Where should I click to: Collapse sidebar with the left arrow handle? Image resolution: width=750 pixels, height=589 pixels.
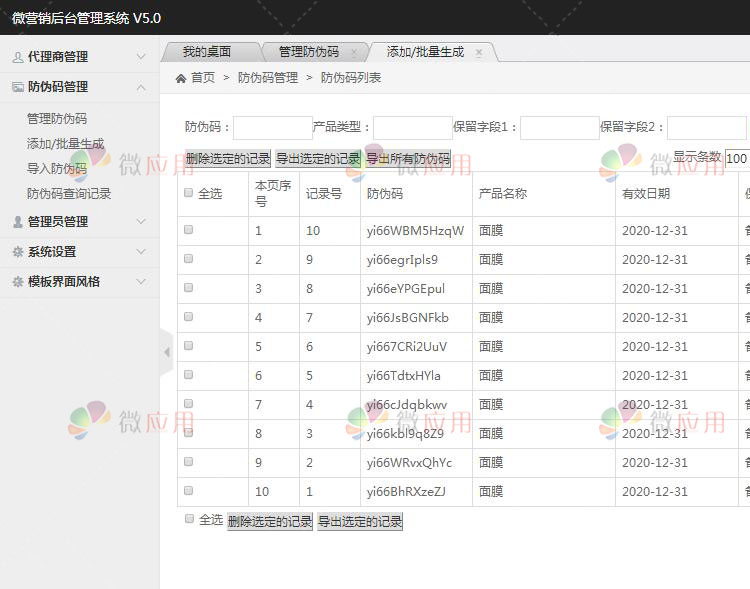166,352
